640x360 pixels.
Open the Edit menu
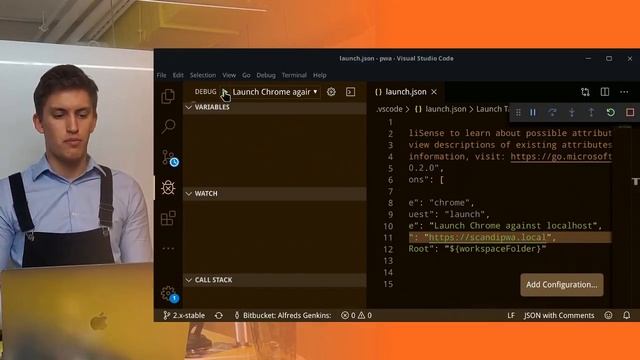pos(178,75)
